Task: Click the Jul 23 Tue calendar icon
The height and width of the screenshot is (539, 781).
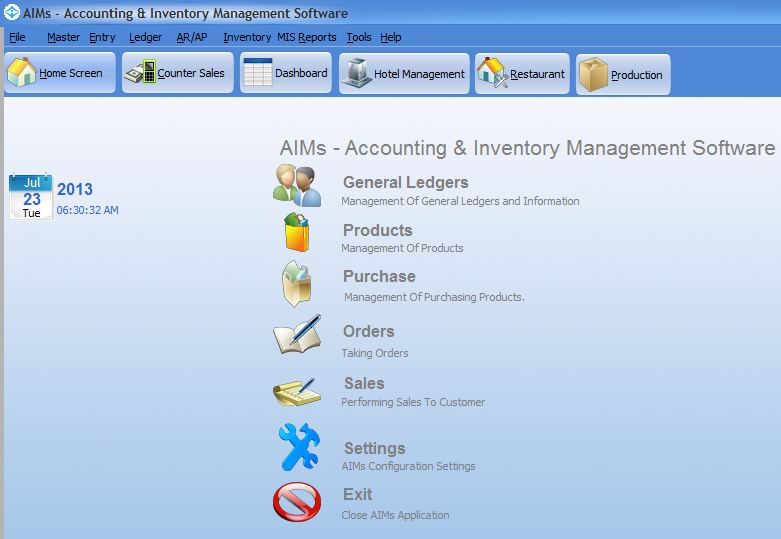Action: pos(31,196)
